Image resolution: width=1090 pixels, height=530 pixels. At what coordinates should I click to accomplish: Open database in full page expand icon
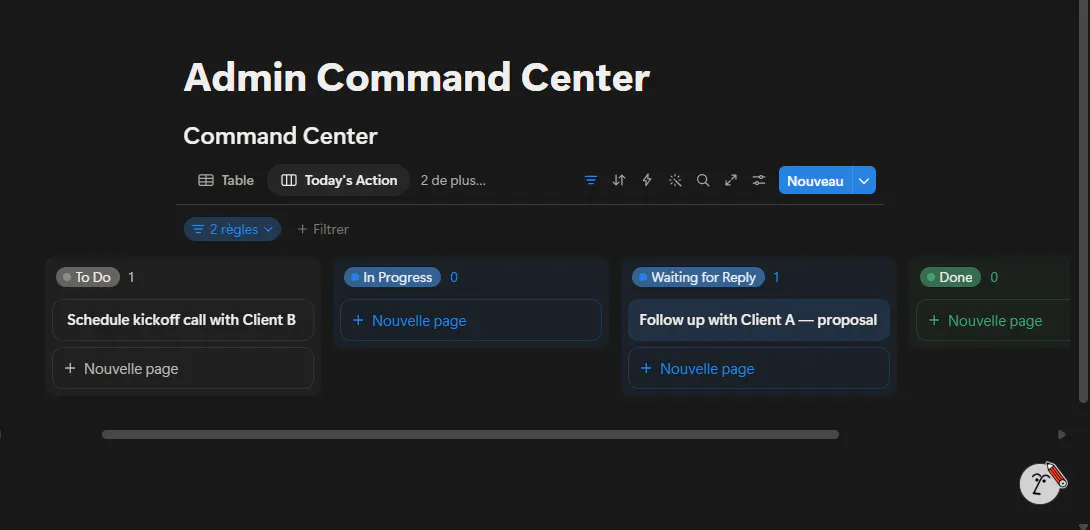coord(731,180)
